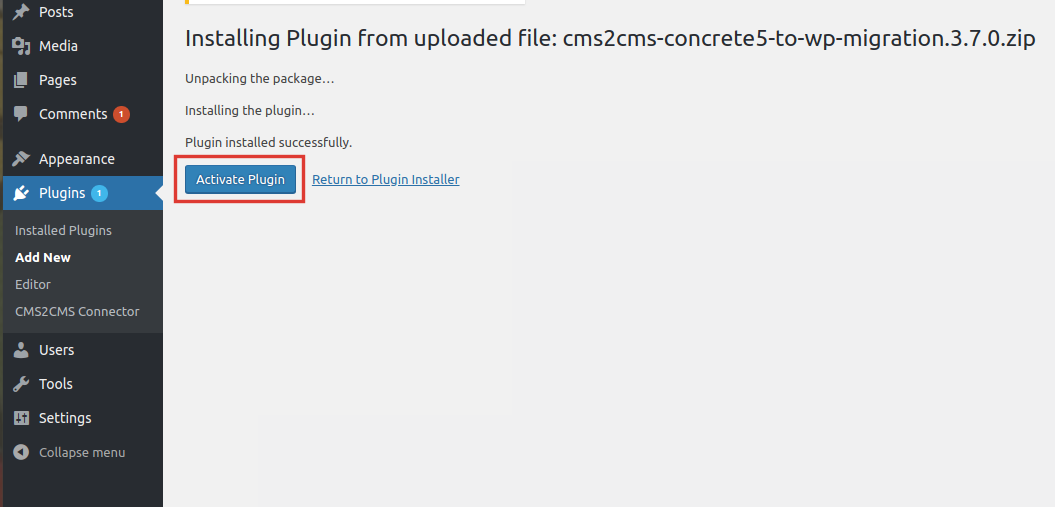
Task: Follow the Return to Plugin Installer link
Action: pyautogui.click(x=386, y=180)
